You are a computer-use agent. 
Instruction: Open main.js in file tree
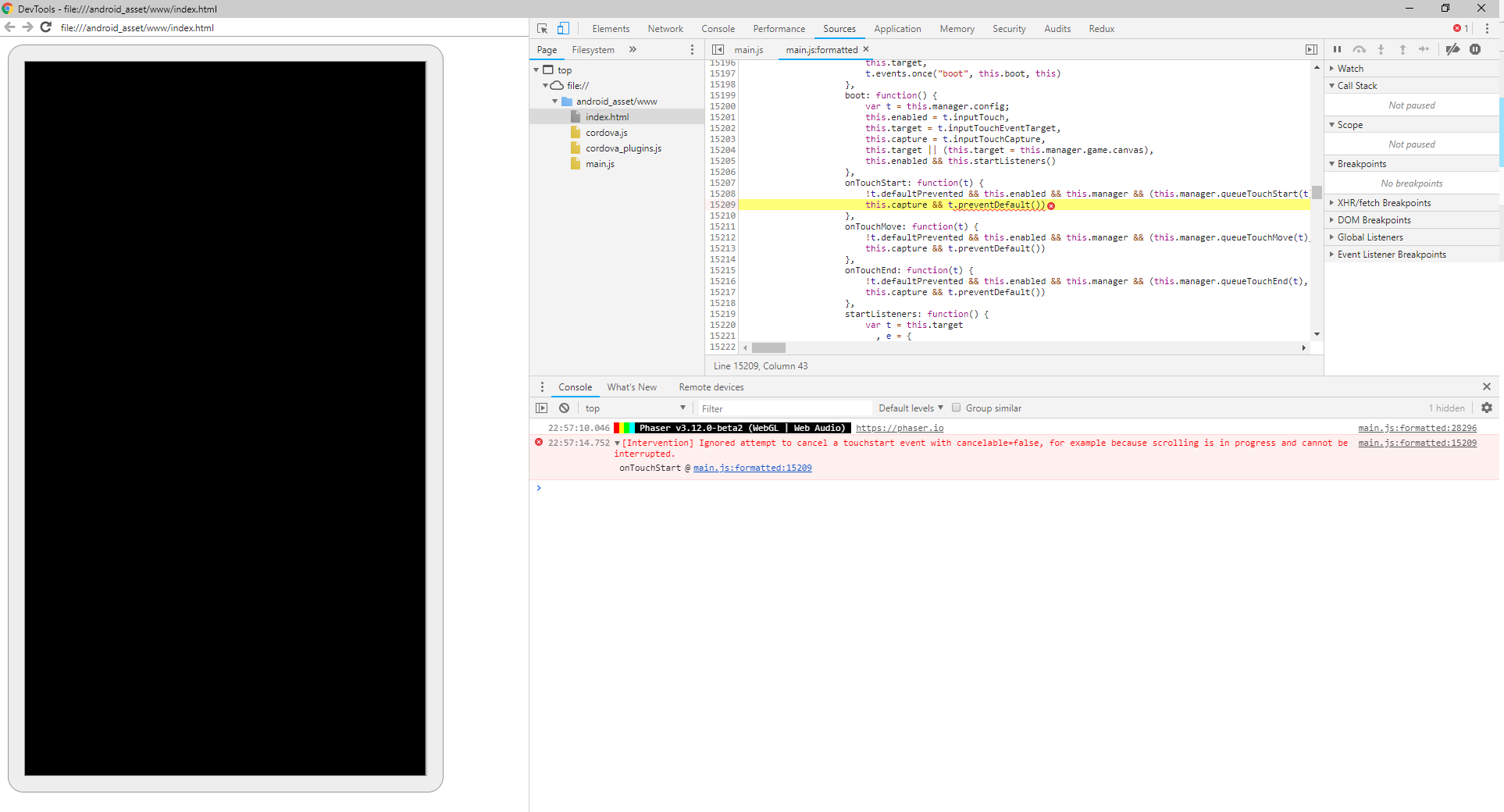click(600, 164)
